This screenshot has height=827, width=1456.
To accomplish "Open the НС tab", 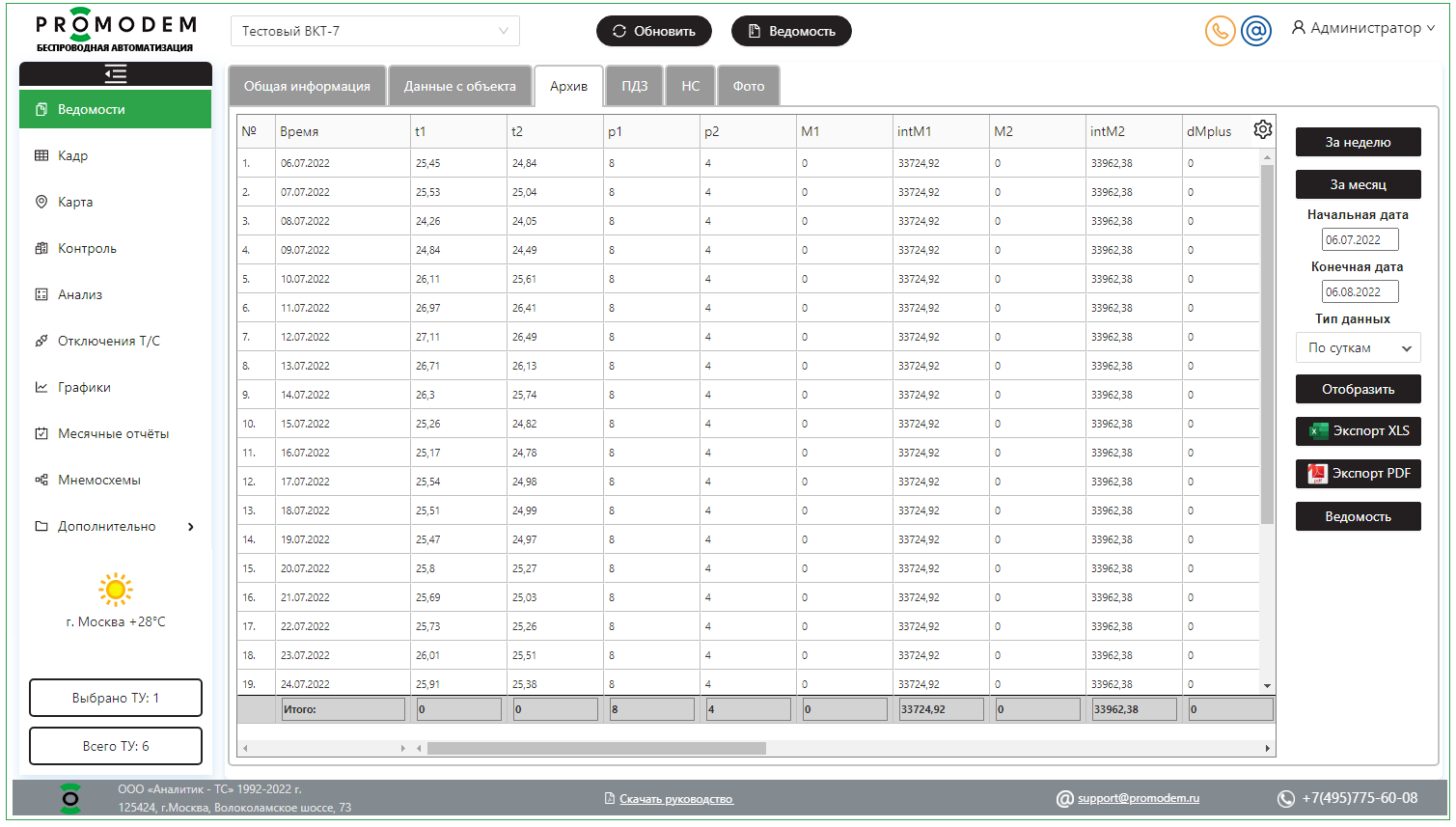I will 691,86.
